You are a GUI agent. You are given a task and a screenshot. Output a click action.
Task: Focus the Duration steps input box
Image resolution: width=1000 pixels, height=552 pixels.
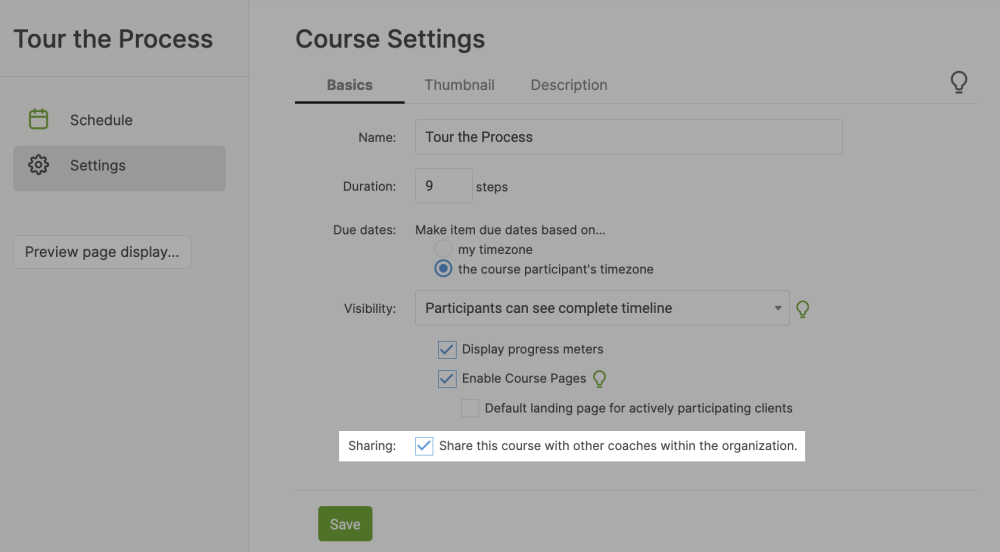[x=443, y=186]
